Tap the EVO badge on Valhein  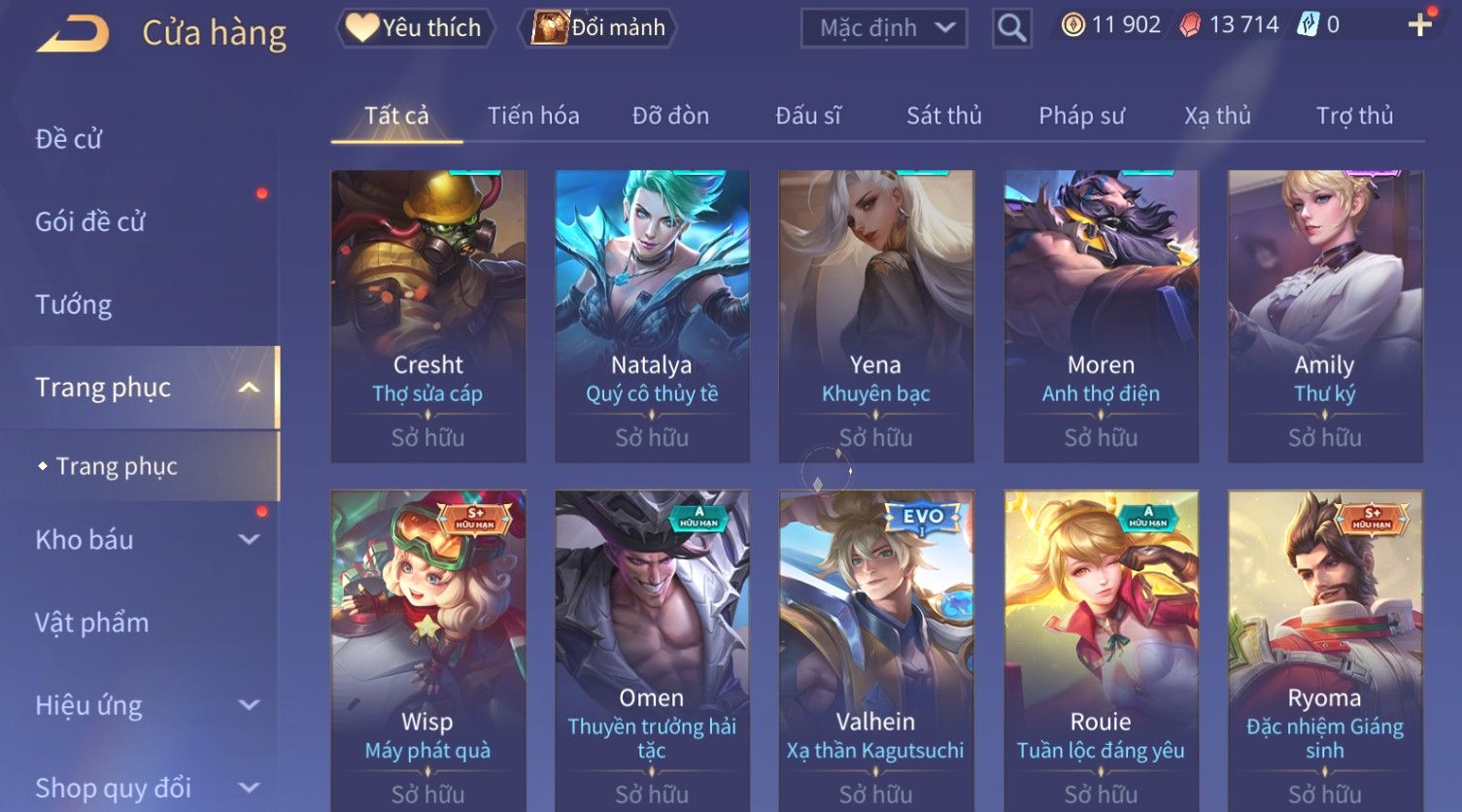(922, 518)
